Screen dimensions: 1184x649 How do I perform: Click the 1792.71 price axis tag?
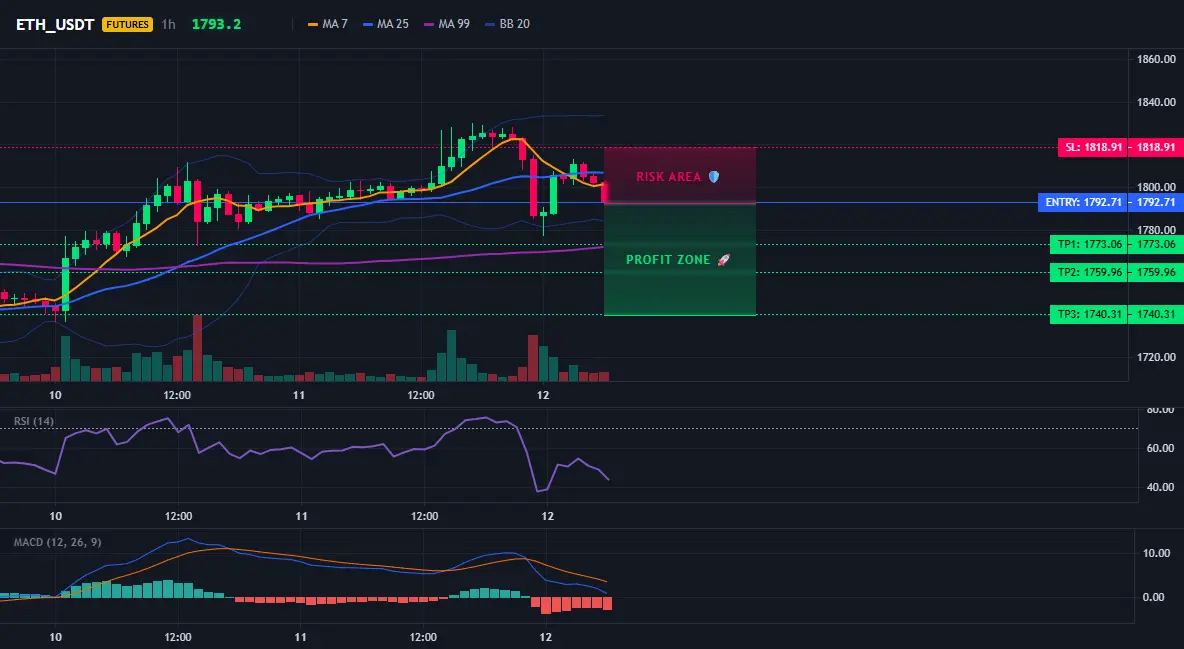[1156, 202]
